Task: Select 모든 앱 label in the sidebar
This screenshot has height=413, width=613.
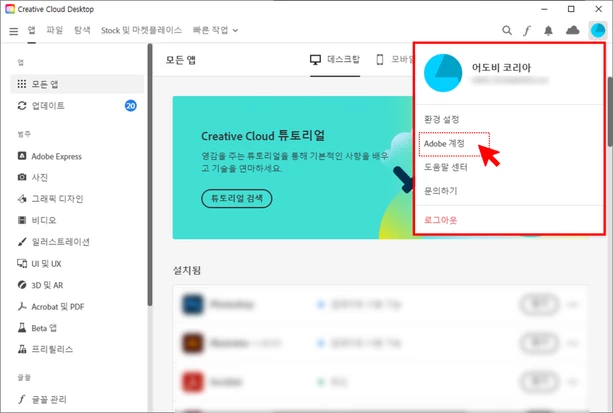Action: [45, 84]
